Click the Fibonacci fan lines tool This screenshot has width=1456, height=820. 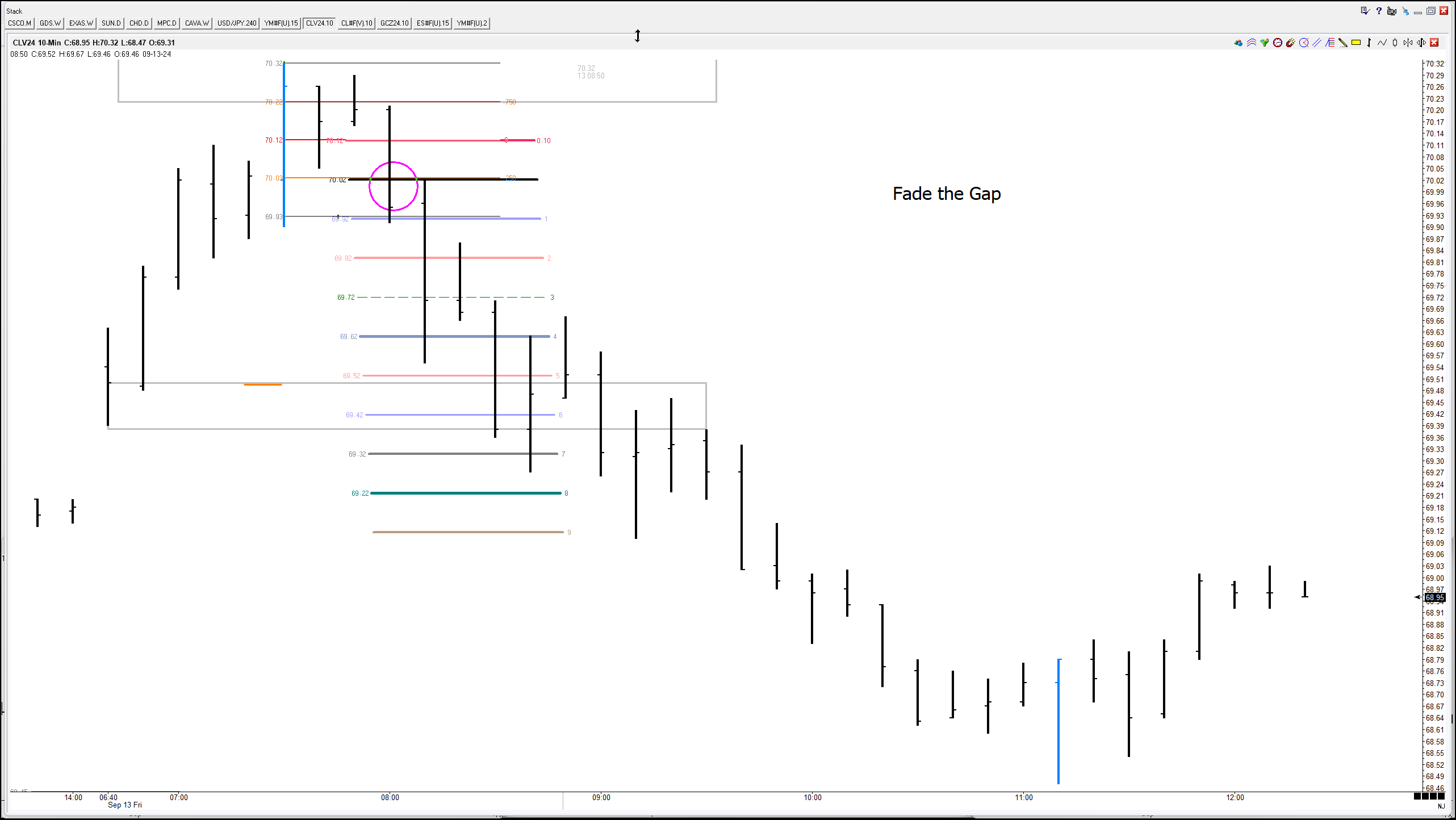1330,43
